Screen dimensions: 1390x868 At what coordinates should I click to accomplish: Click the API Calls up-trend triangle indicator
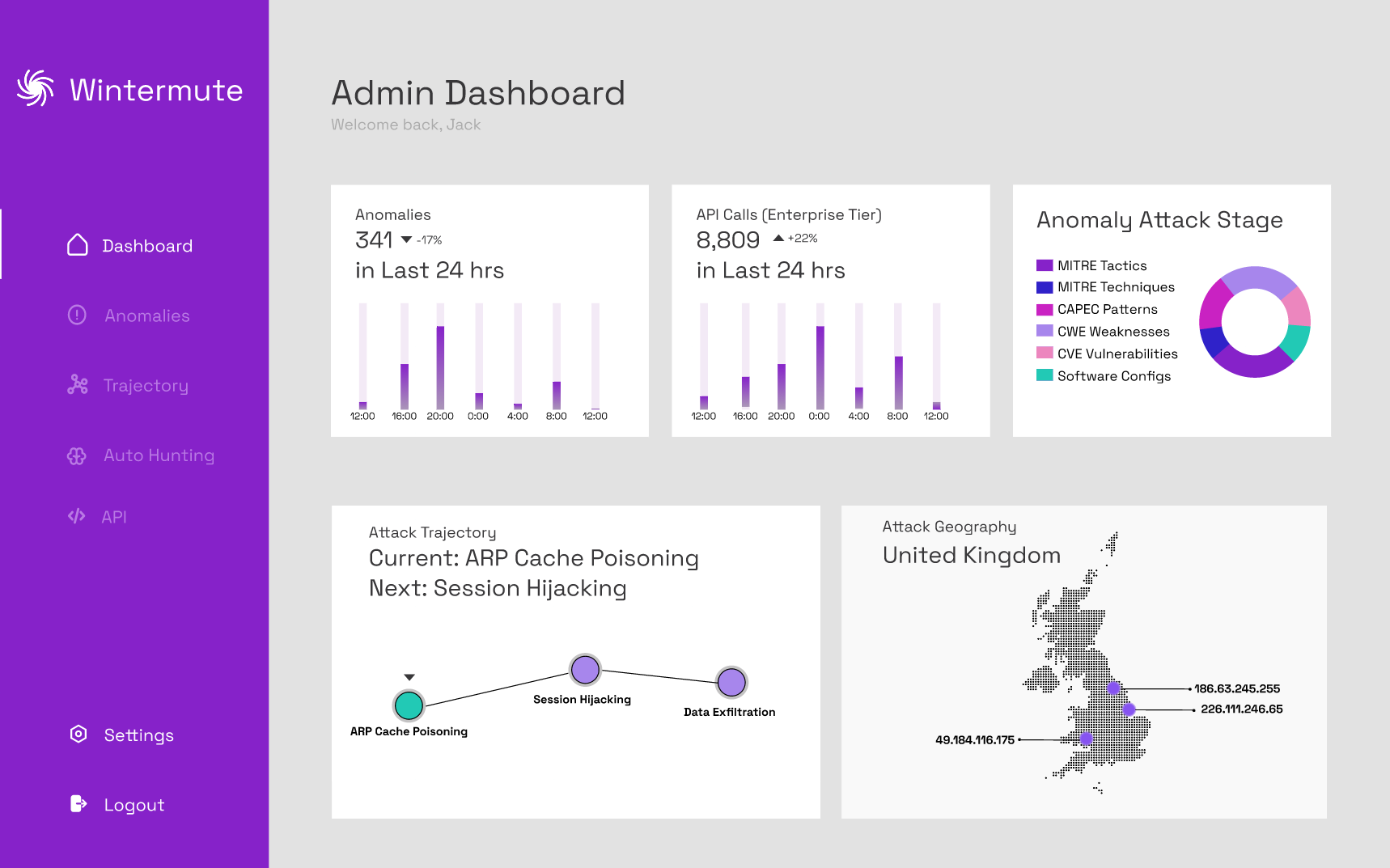[778, 238]
